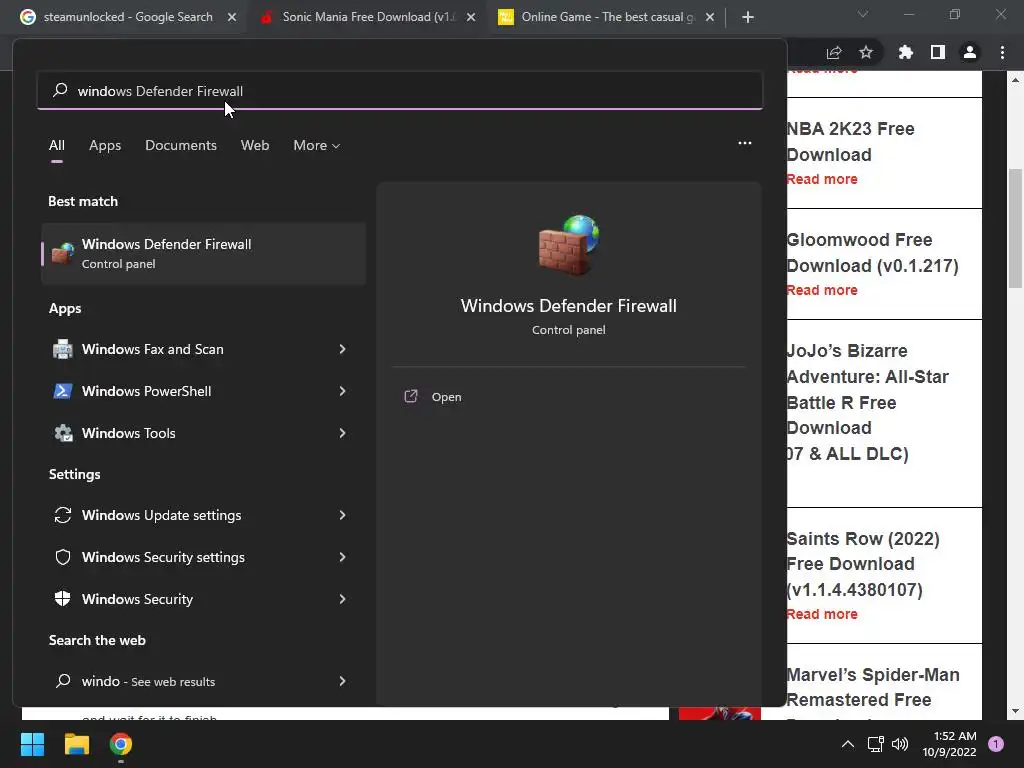Expand Windows Fax and Scan chevron
Viewport: 1024px width, 768px height.
pyautogui.click(x=342, y=349)
